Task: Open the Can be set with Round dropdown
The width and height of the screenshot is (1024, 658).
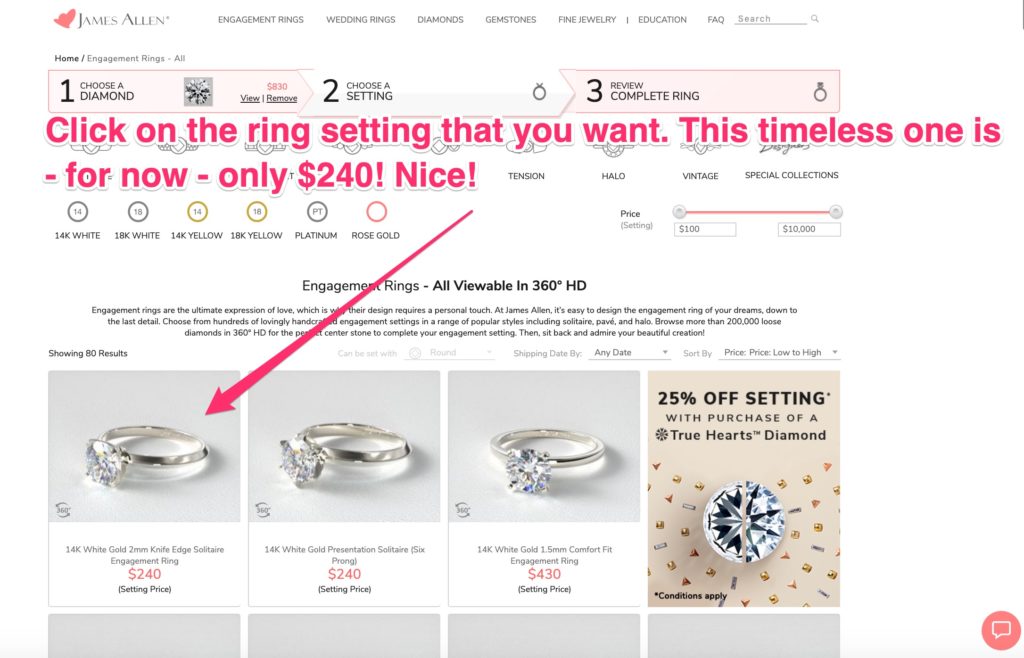Action: point(449,352)
